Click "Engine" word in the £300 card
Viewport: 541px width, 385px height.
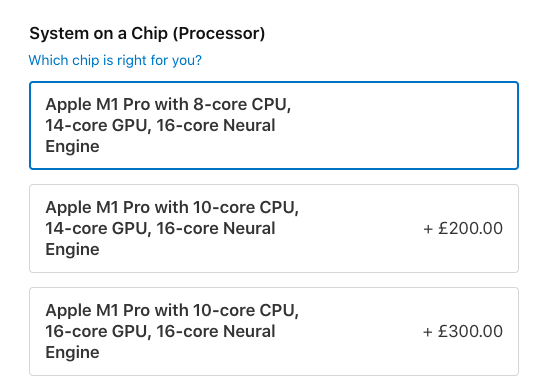tap(72, 353)
